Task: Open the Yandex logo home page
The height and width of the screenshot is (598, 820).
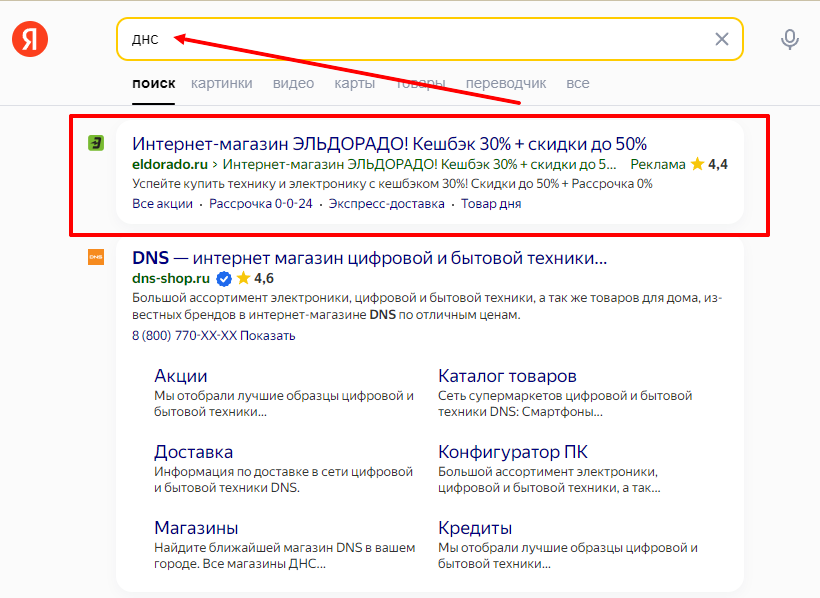Action: coord(30,39)
